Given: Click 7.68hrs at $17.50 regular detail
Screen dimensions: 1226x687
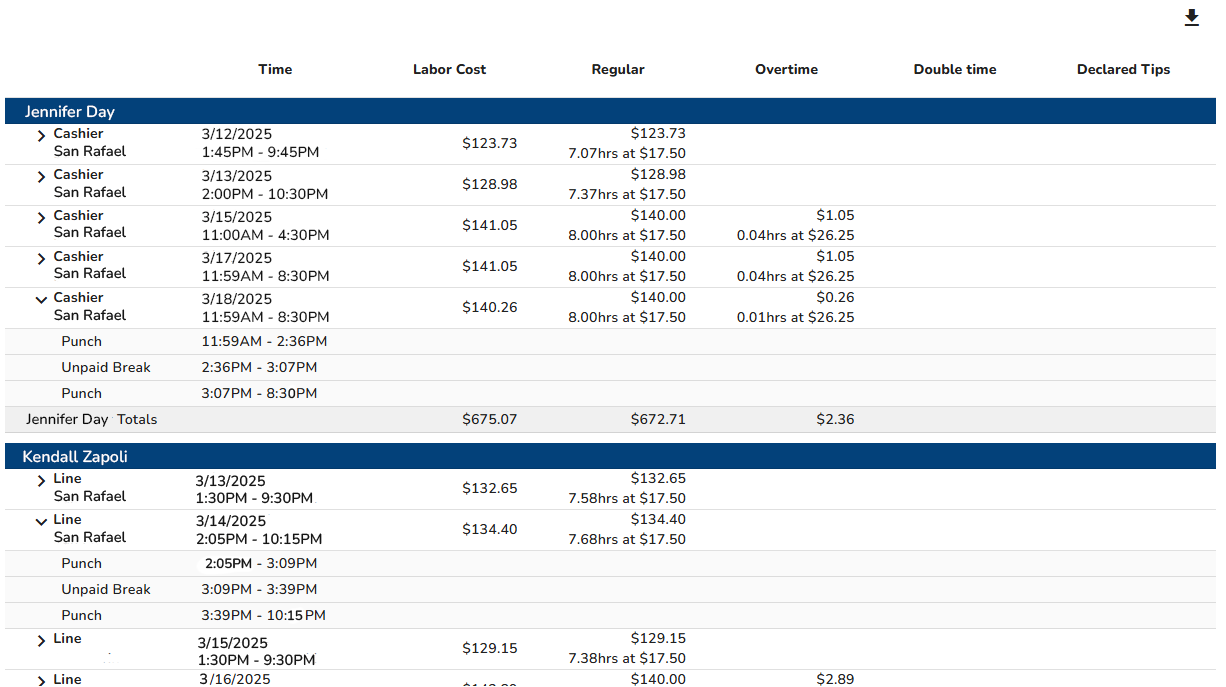Looking at the screenshot, I should coord(627,539).
